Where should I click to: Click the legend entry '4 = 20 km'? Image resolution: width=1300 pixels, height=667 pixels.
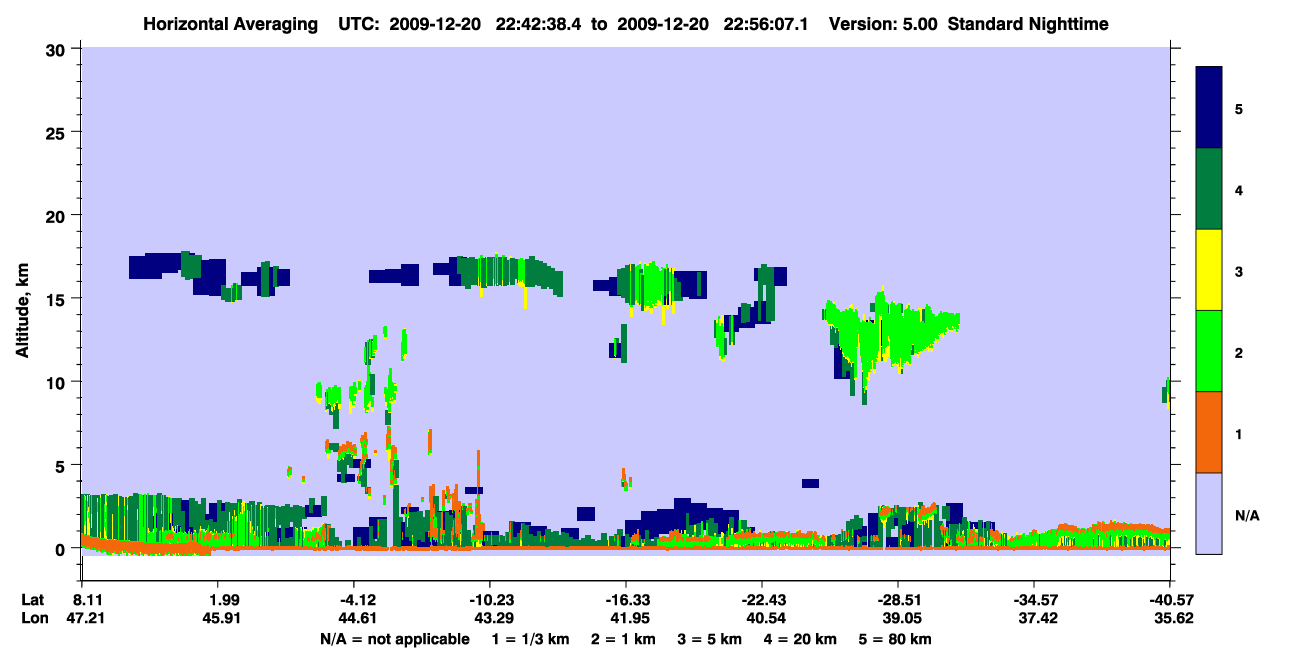pos(801,639)
